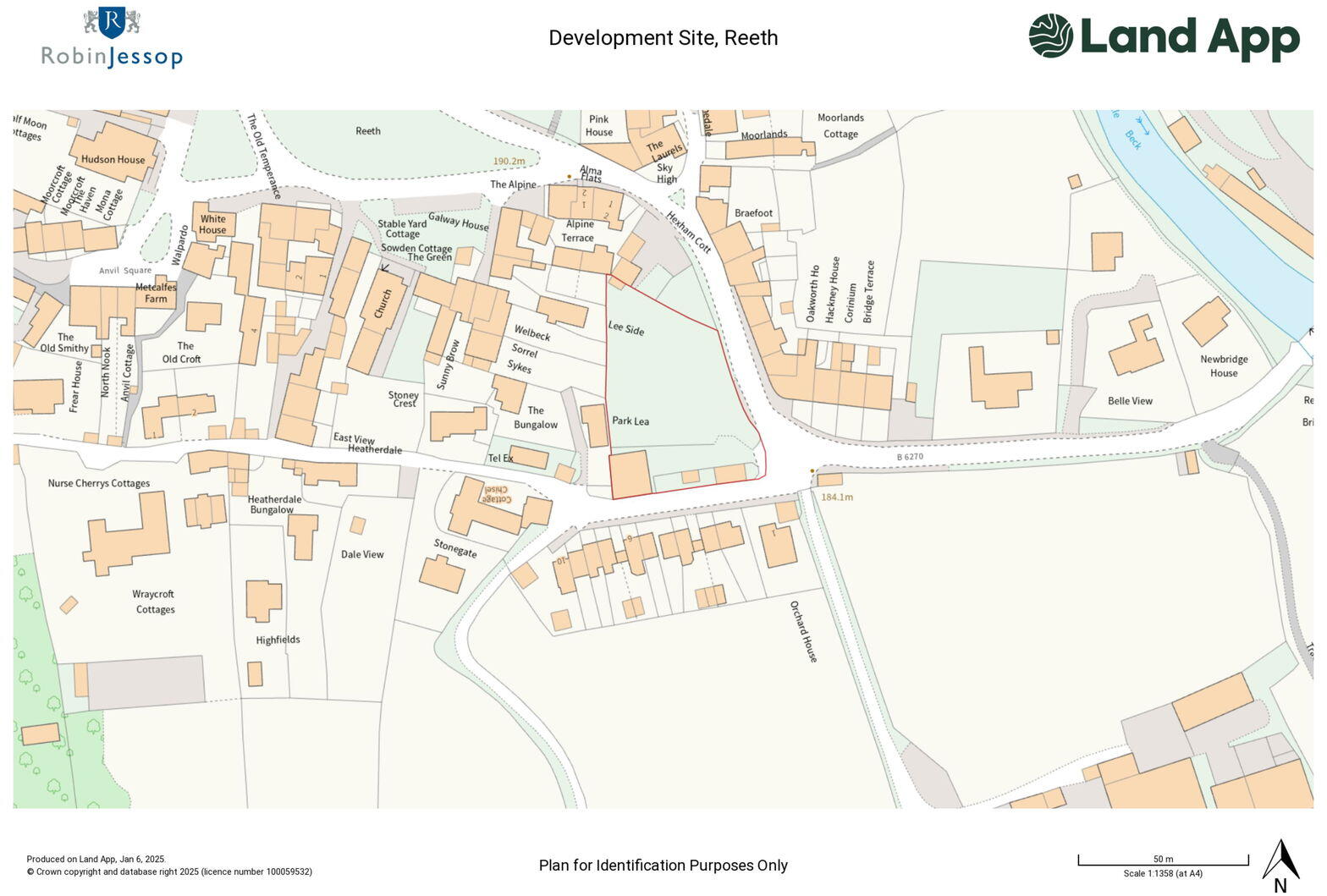The height and width of the screenshot is (896, 1327).
Task: Select the Park Lea label inside red boundary
Action: [x=630, y=421]
